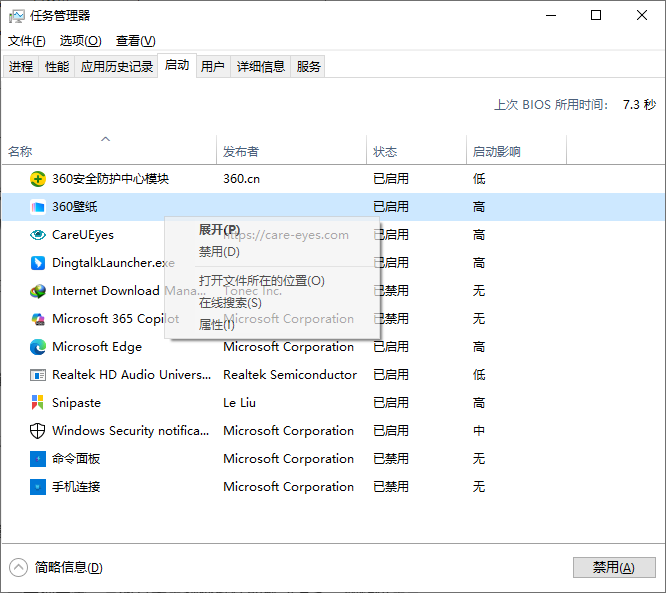The height and width of the screenshot is (593, 666).
Task: Select the 命令面板 row name
Action: 76,459
